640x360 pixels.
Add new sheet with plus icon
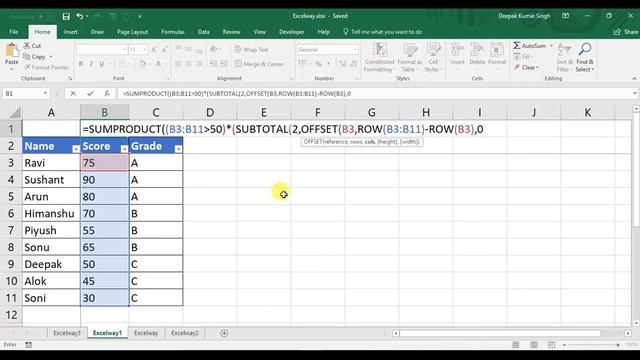[224, 333]
